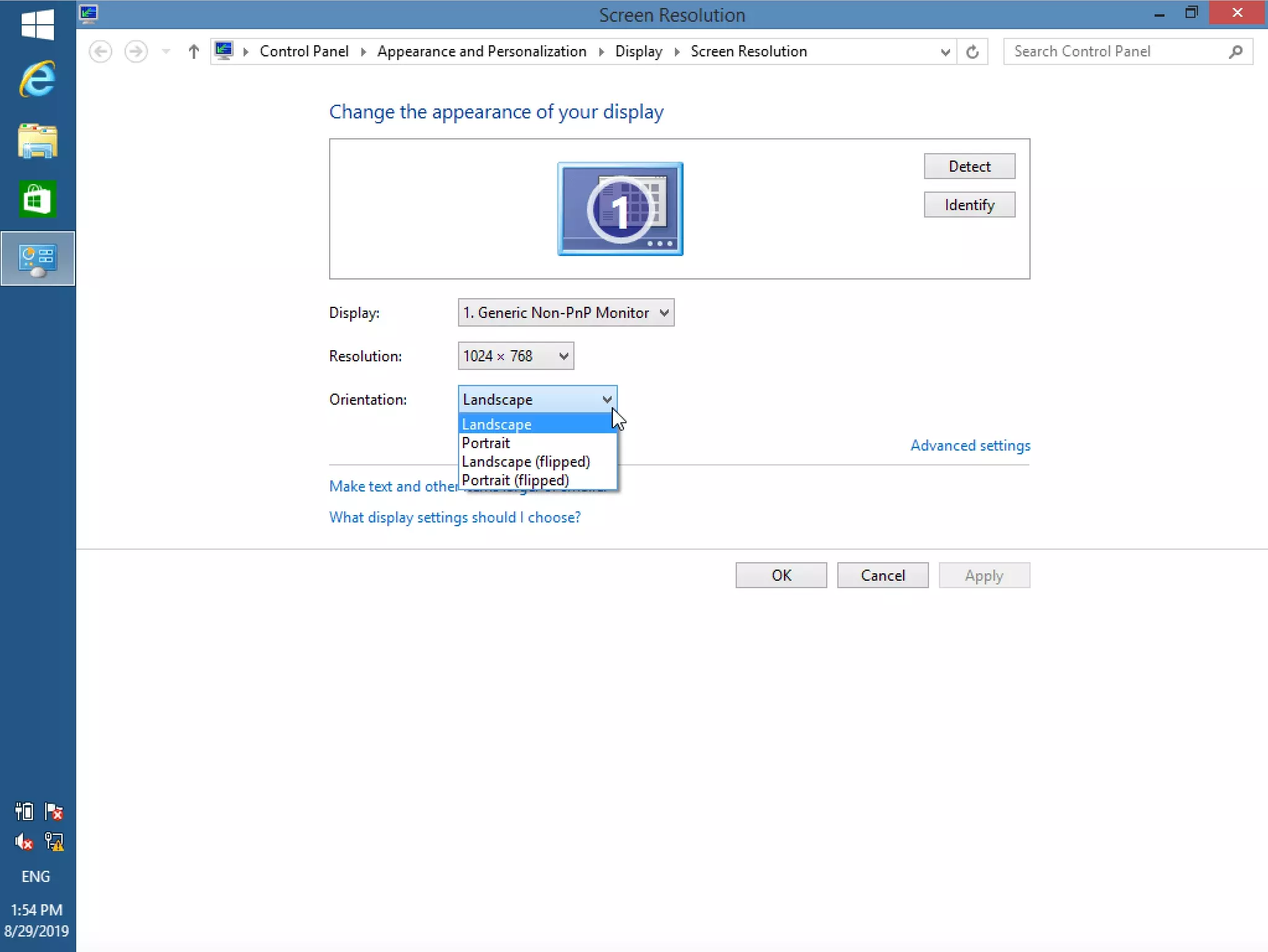1268x952 pixels.
Task: Click the File Explorer icon in the sidebar
Action: (37, 140)
